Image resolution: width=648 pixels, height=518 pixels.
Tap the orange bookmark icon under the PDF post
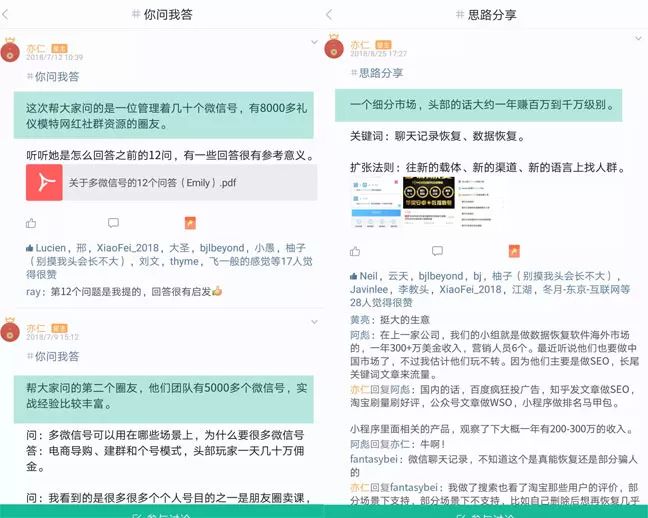click(x=191, y=223)
